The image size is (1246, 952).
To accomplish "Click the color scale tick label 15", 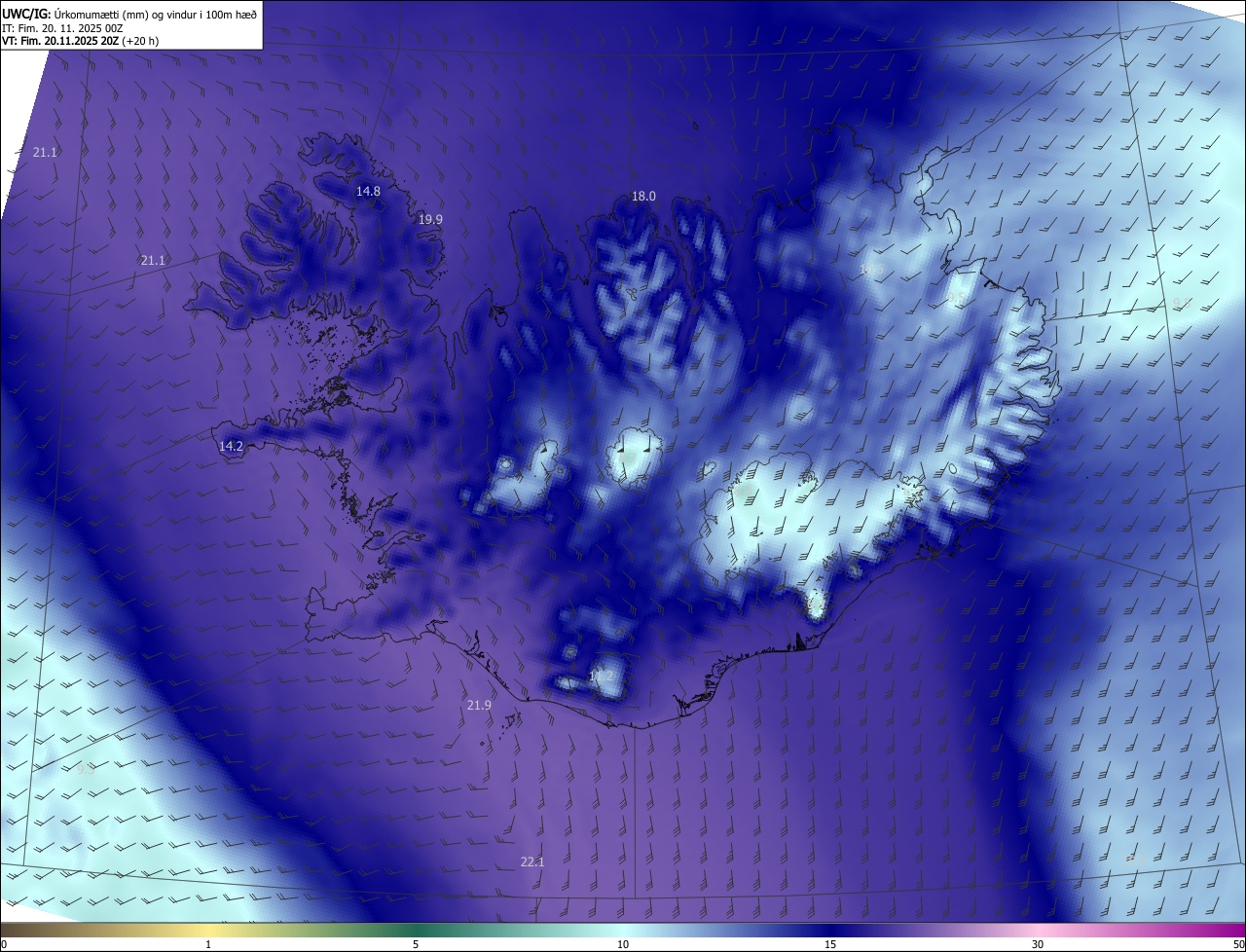I will [830, 945].
